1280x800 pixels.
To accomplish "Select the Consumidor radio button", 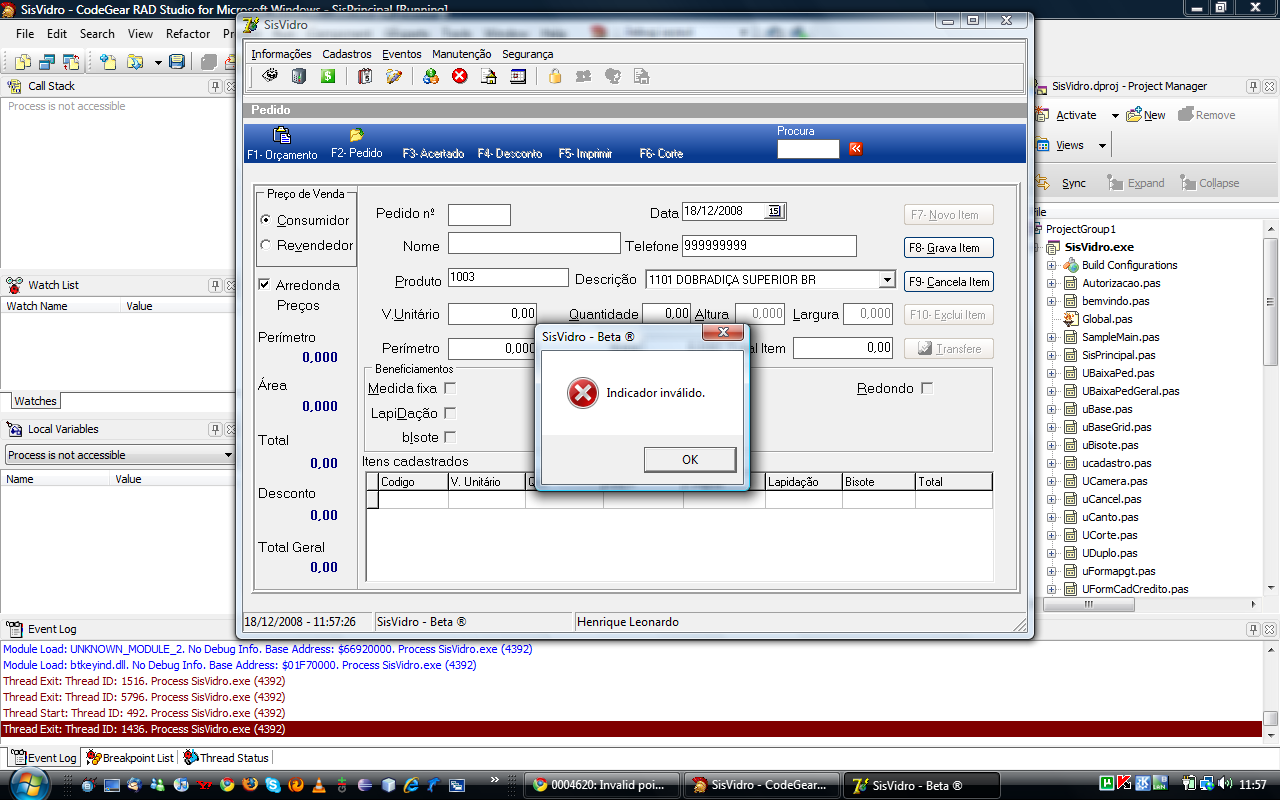I will [265, 220].
